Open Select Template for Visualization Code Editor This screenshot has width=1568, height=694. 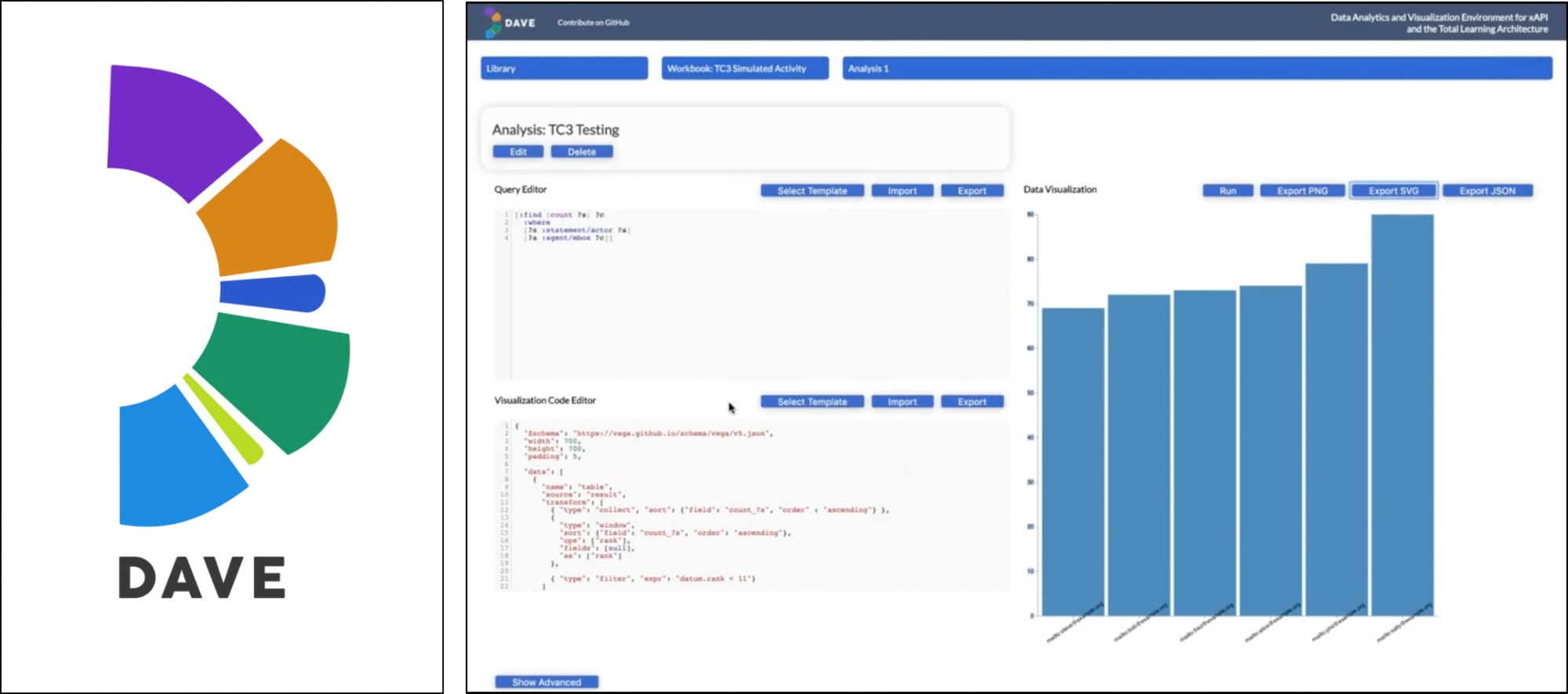(x=811, y=402)
